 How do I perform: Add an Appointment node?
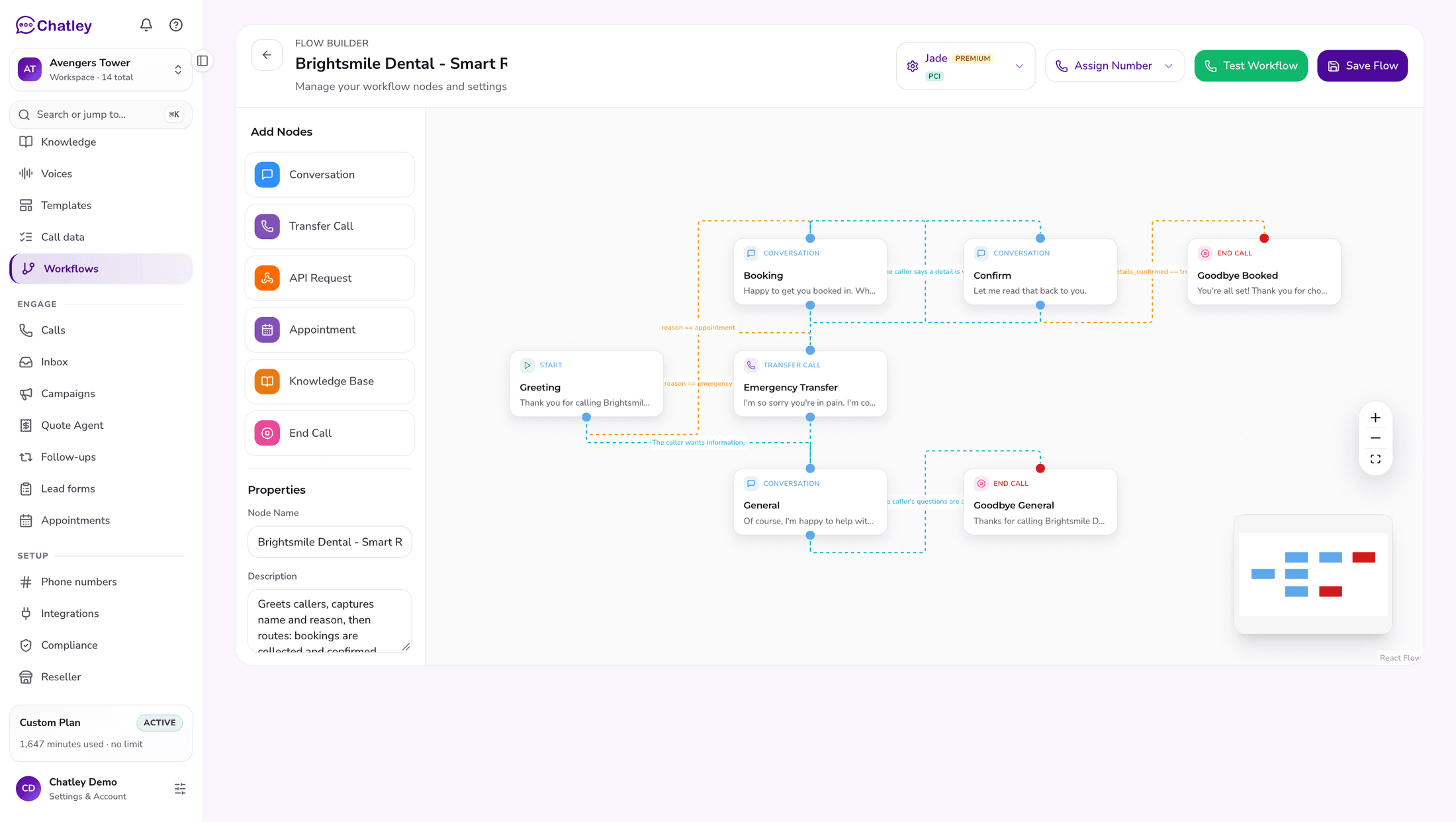click(330, 330)
